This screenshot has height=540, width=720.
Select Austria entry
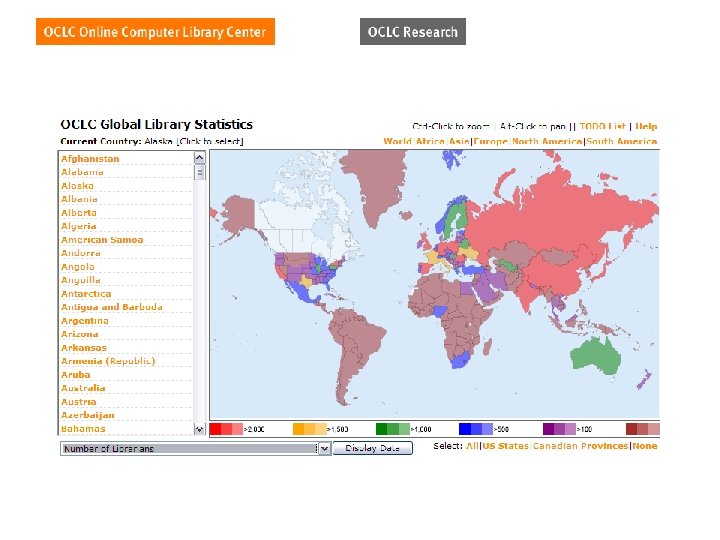coord(79,402)
